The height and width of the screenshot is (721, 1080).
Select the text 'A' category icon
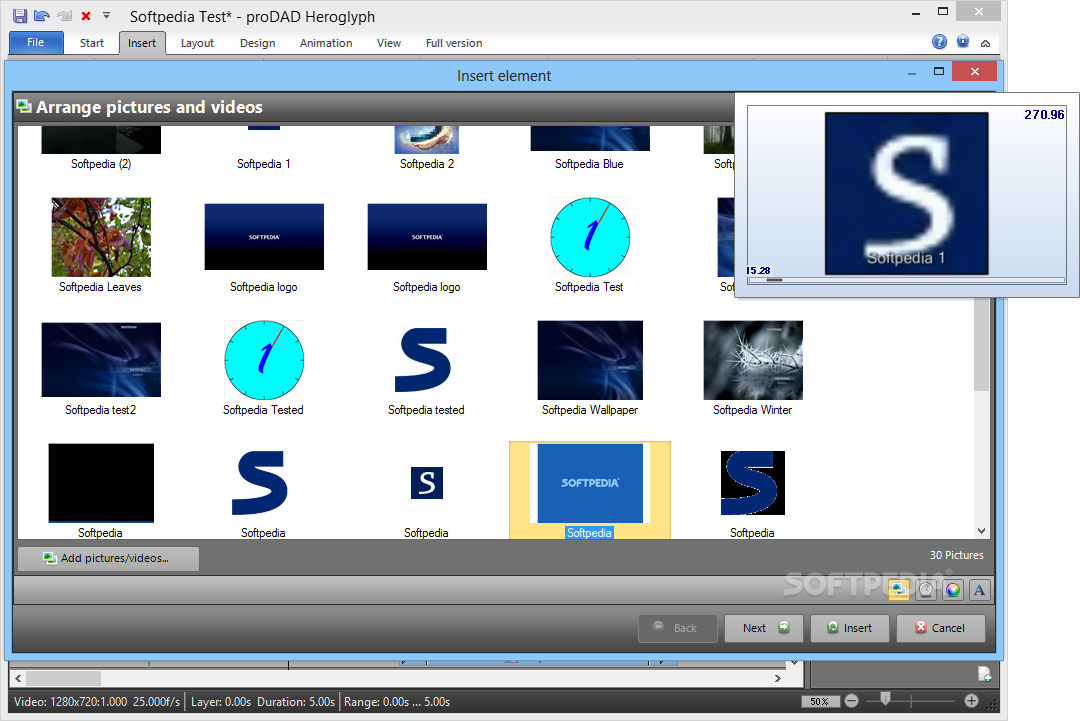point(979,589)
